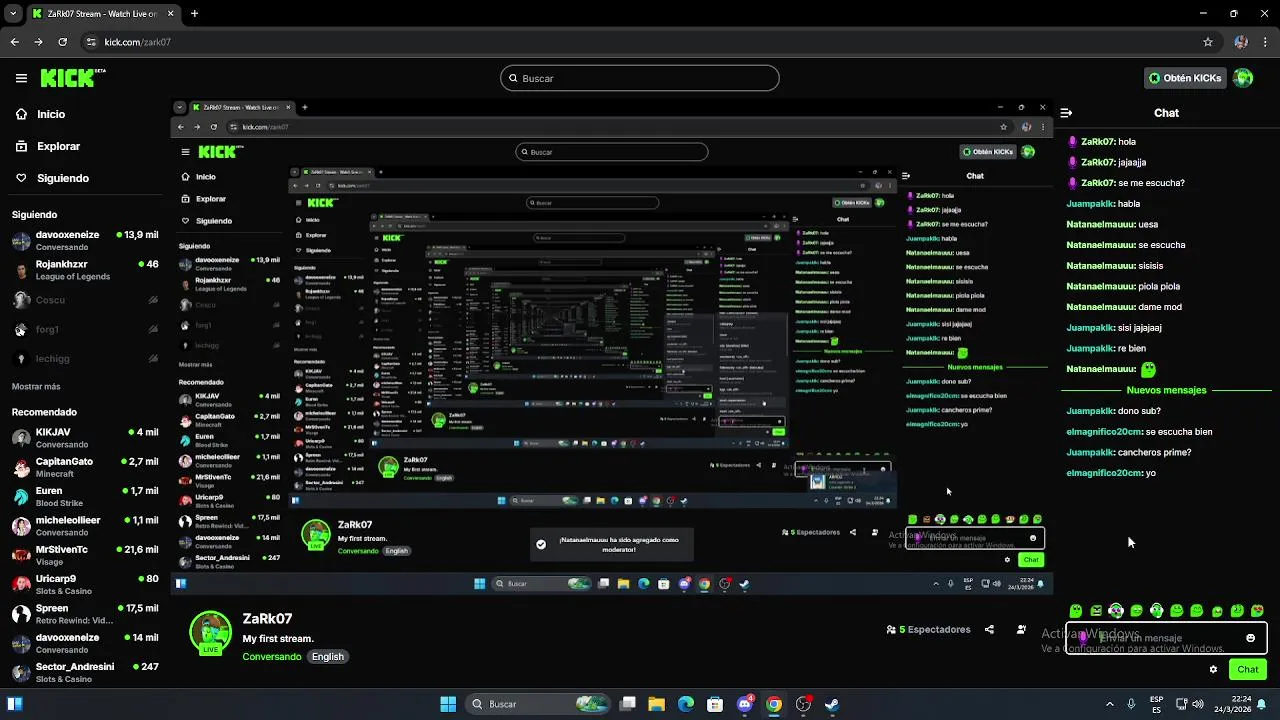Open the hamburger menu beside the Kick logo
Screen dimensions: 1280x720
click(x=21, y=78)
